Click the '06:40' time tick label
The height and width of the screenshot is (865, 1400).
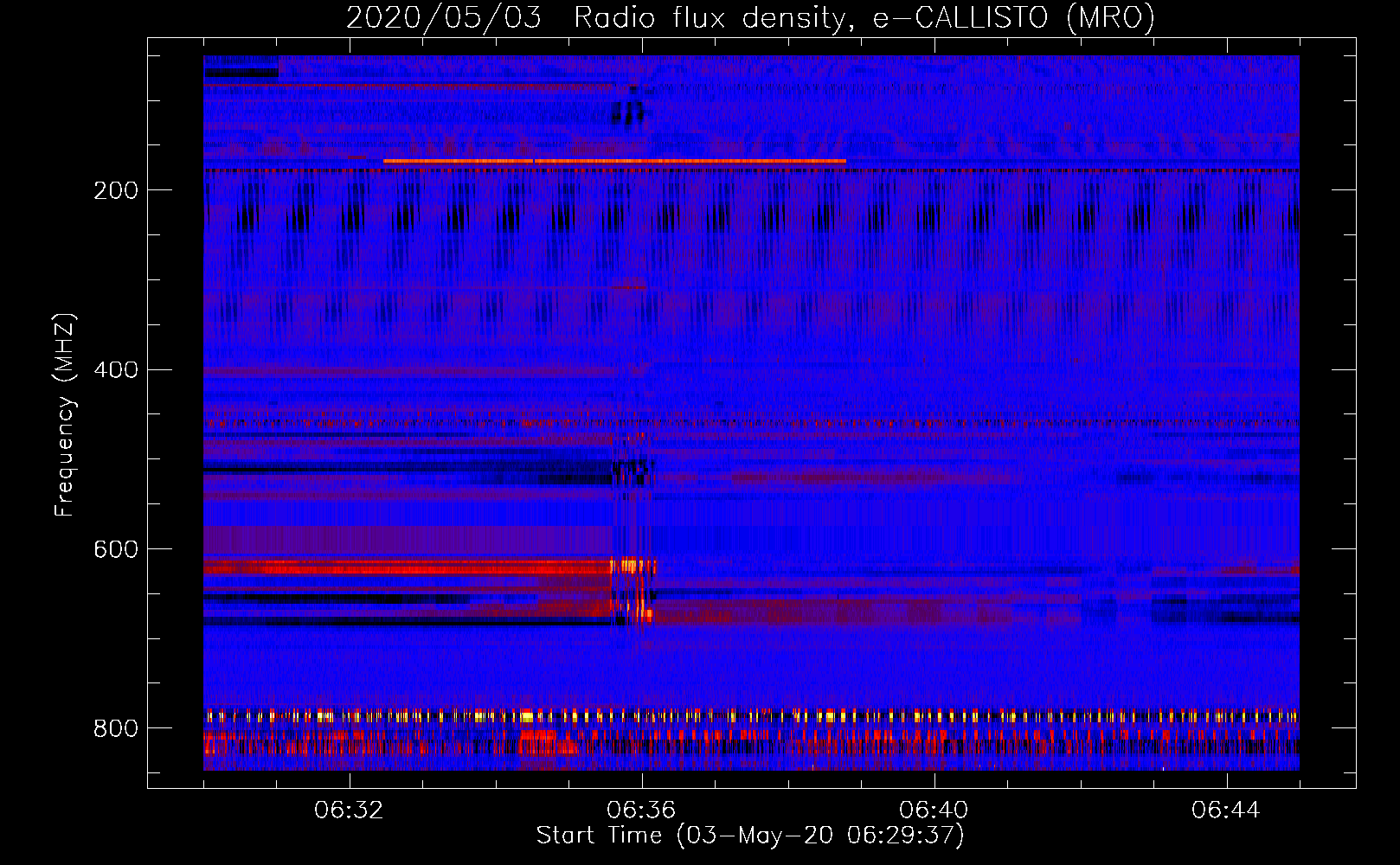tap(934, 811)
